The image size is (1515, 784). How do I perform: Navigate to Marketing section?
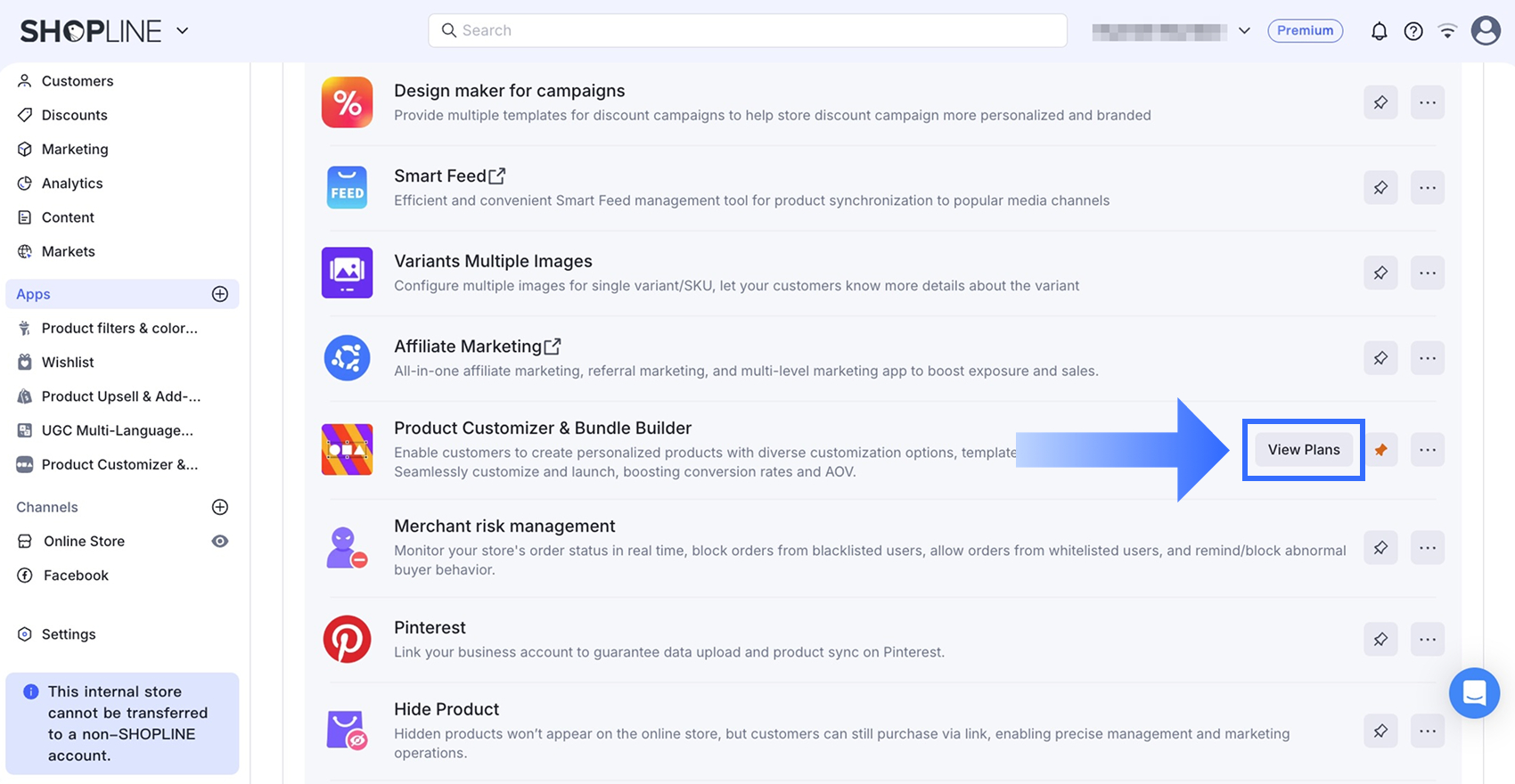tap(75, 149)
